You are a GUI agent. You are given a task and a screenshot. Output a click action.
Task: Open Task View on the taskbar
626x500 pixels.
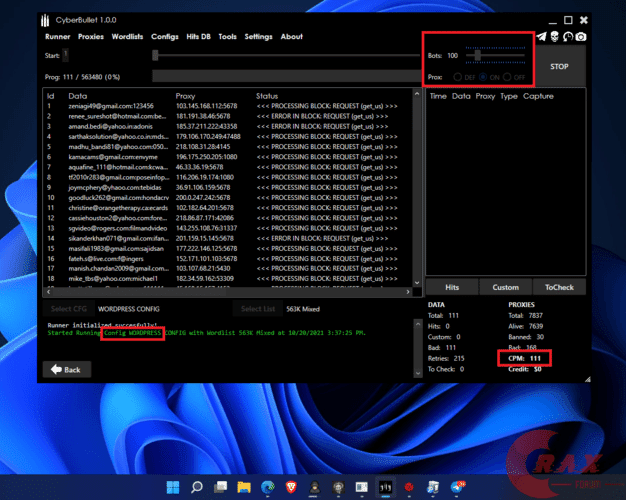pyautogui.click(x=220, y=487)
